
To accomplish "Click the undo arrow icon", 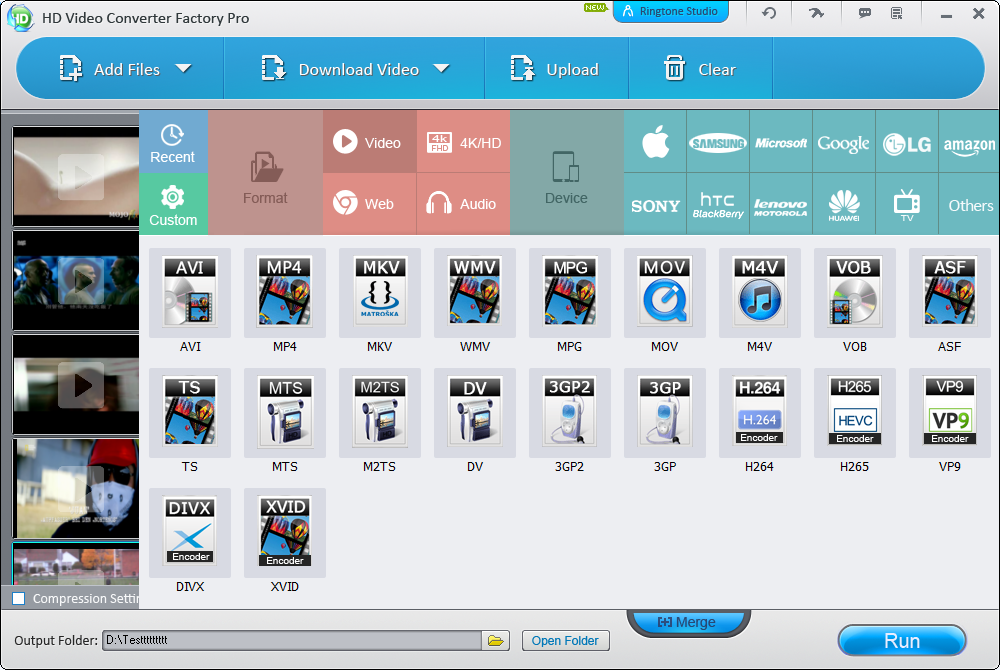I will coord(769,13).
